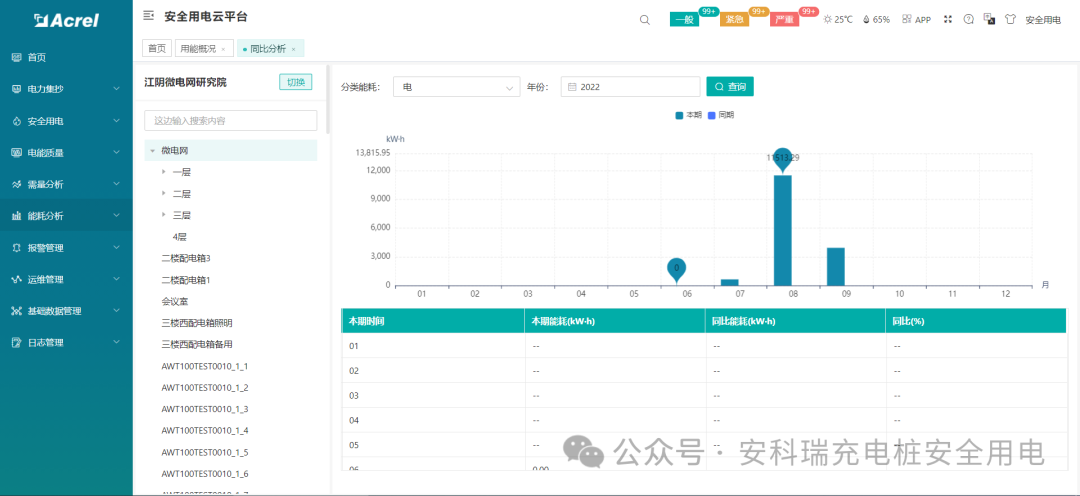Close the 用能概况 tab

click(223, 50)
